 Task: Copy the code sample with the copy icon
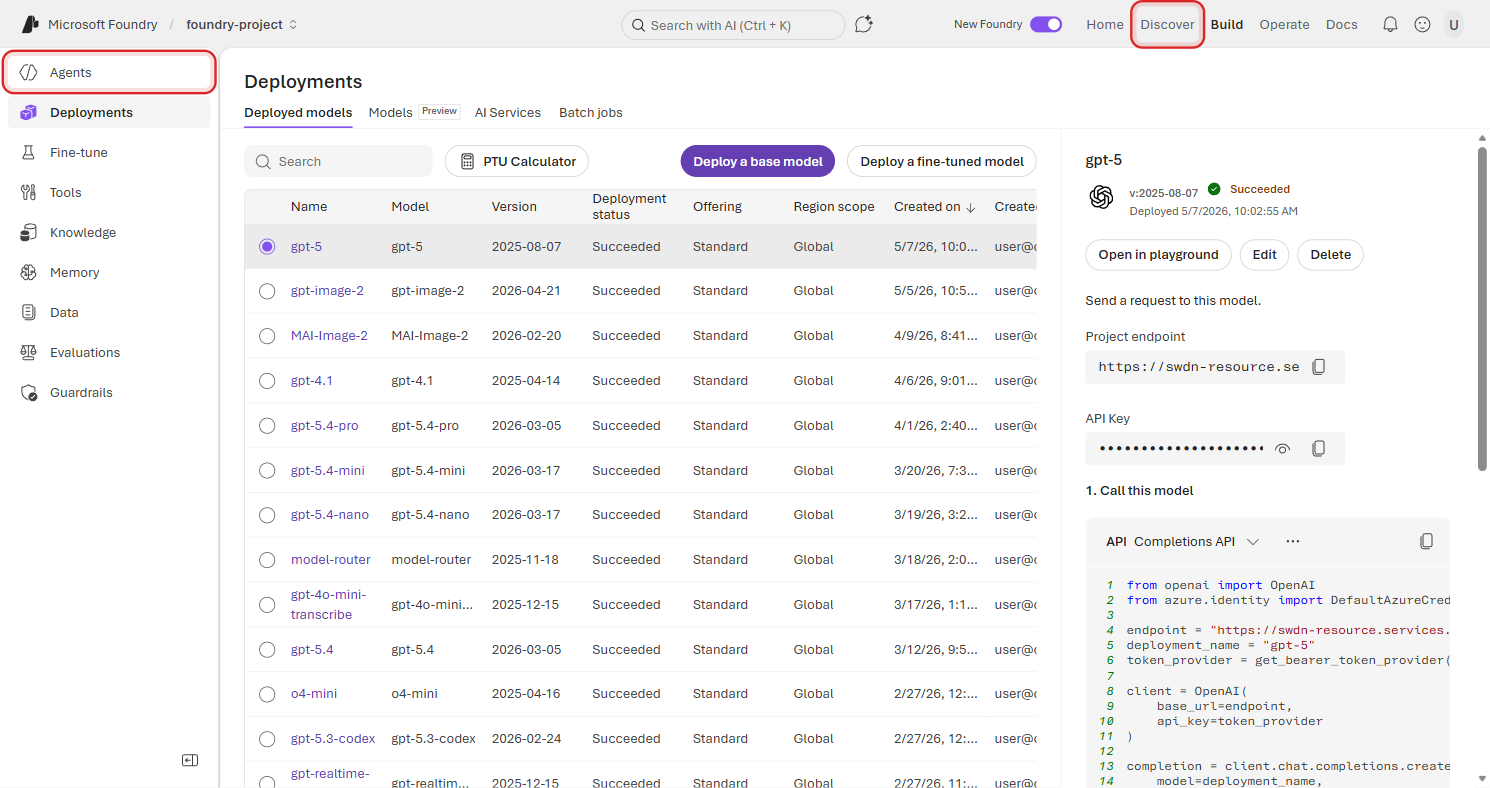point(1426,541)
